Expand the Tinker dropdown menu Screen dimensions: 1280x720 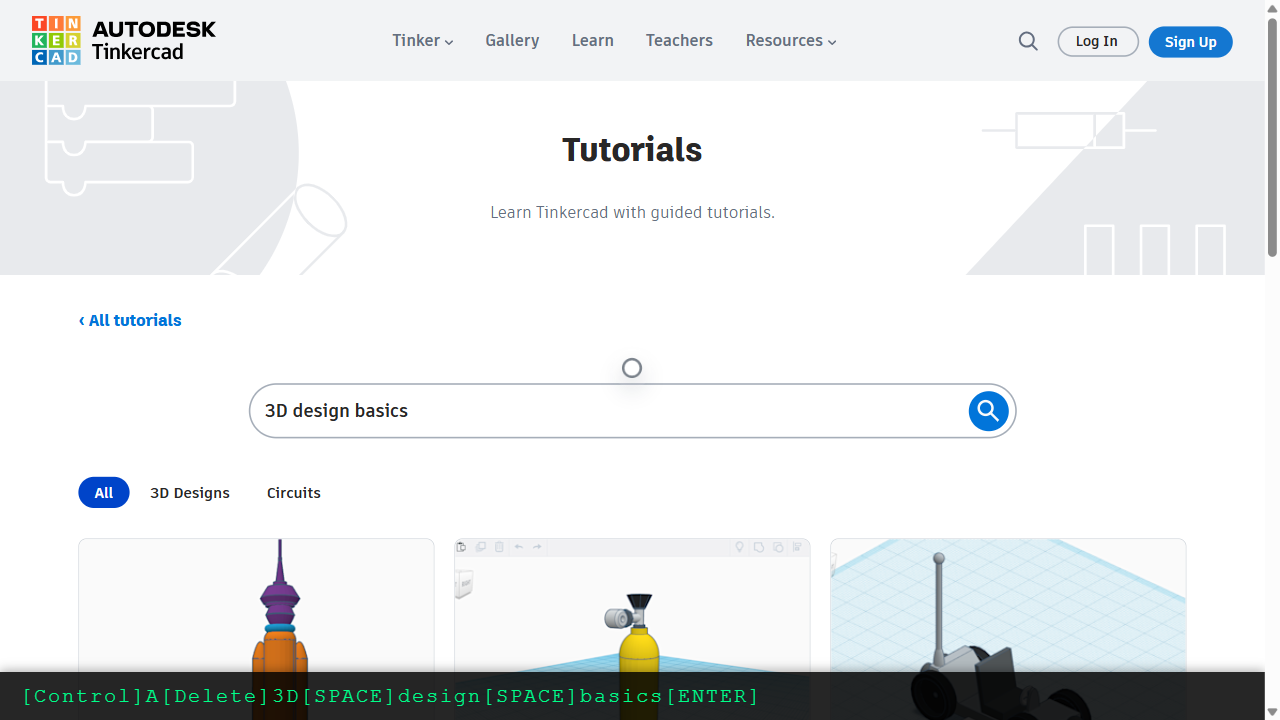coord(422,41)
